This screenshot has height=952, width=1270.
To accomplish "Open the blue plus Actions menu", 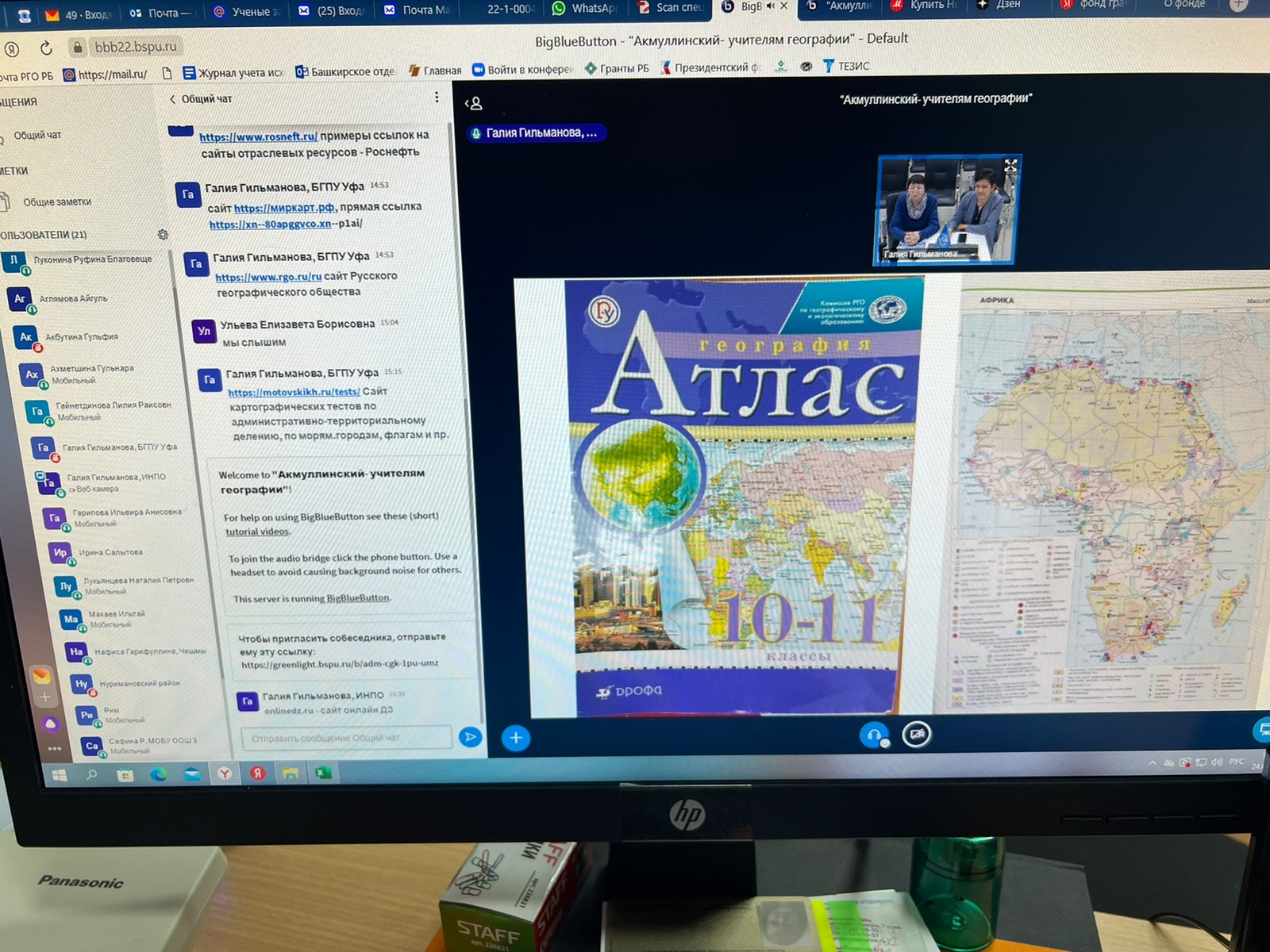I will point(516,739).
